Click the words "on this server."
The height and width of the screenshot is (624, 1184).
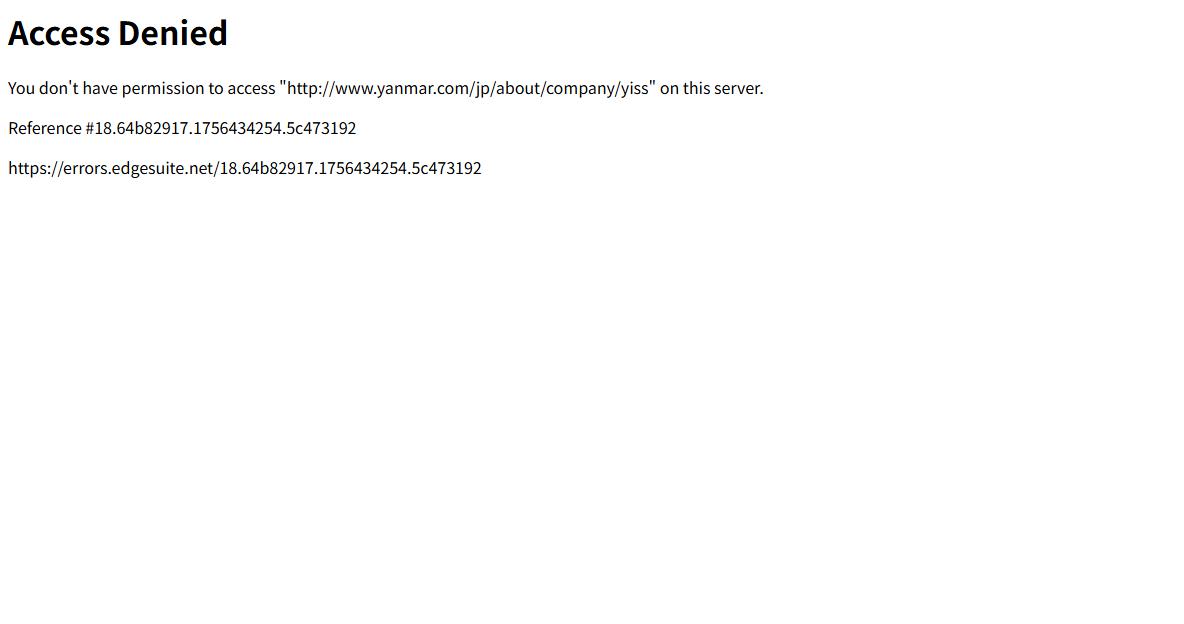(x=711, y=88)
